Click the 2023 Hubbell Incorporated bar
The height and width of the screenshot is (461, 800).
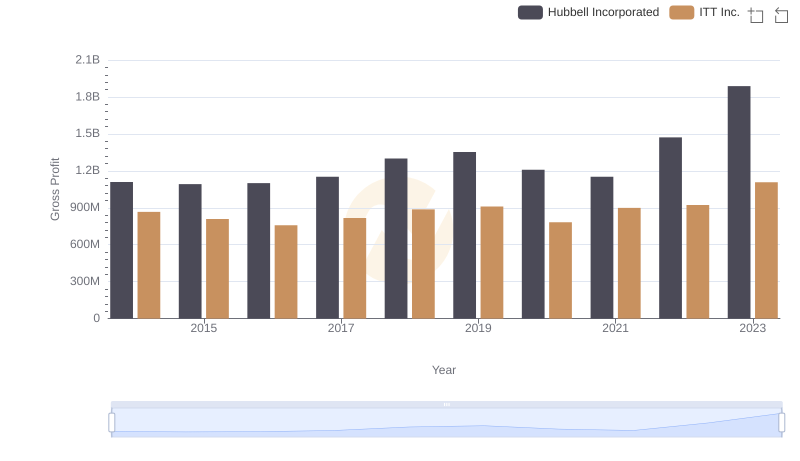point(739,202)
